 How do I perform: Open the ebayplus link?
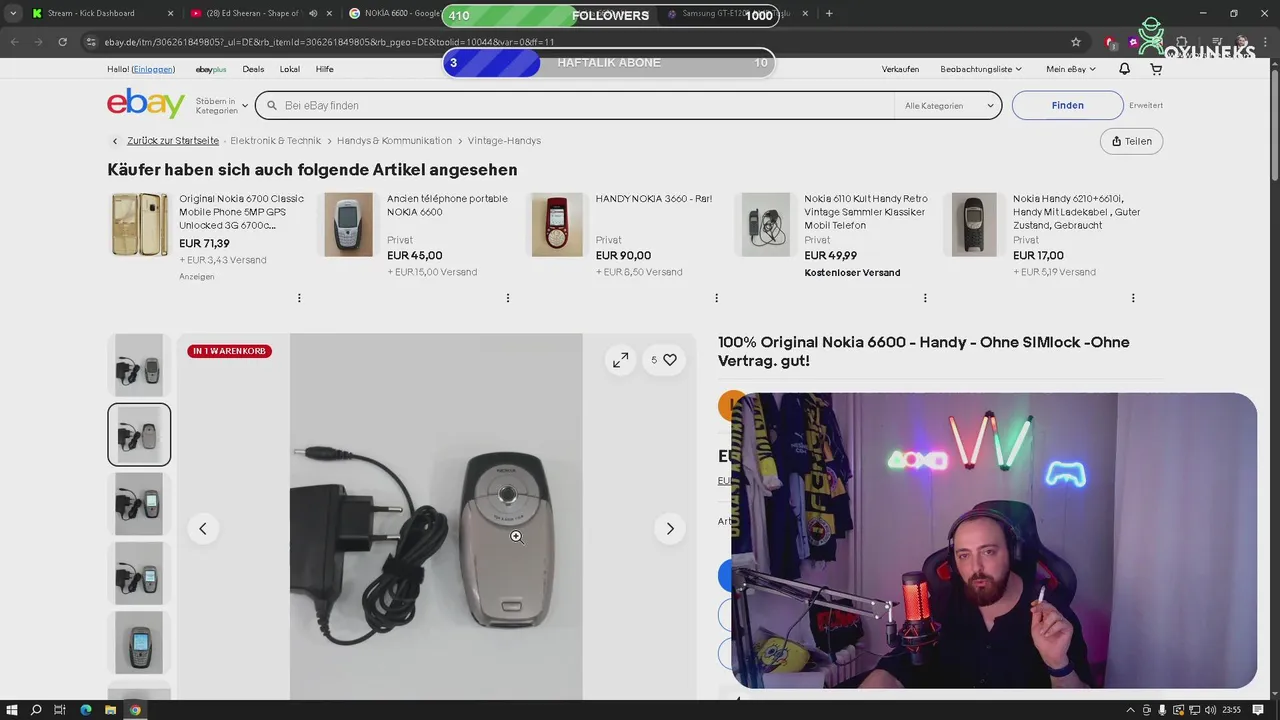[211, 69]
